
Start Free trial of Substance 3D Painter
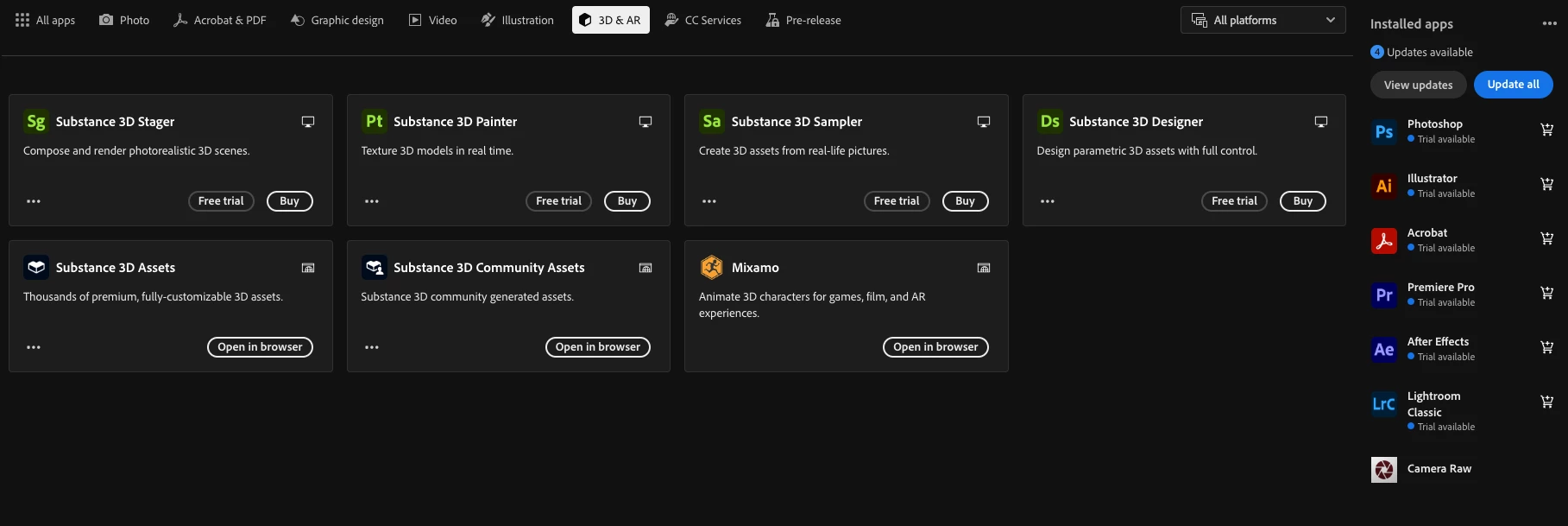pos(559,201)
